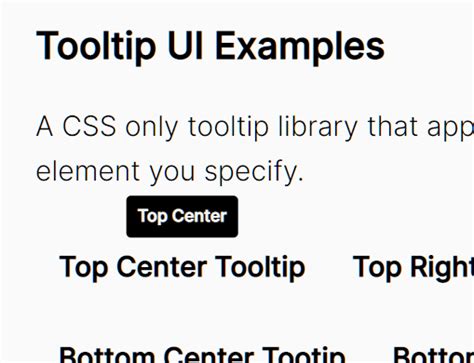Viewport: 474px width, 363px height.
Task: Click the word Examples in the heading
Action: [x=300, y=47]
